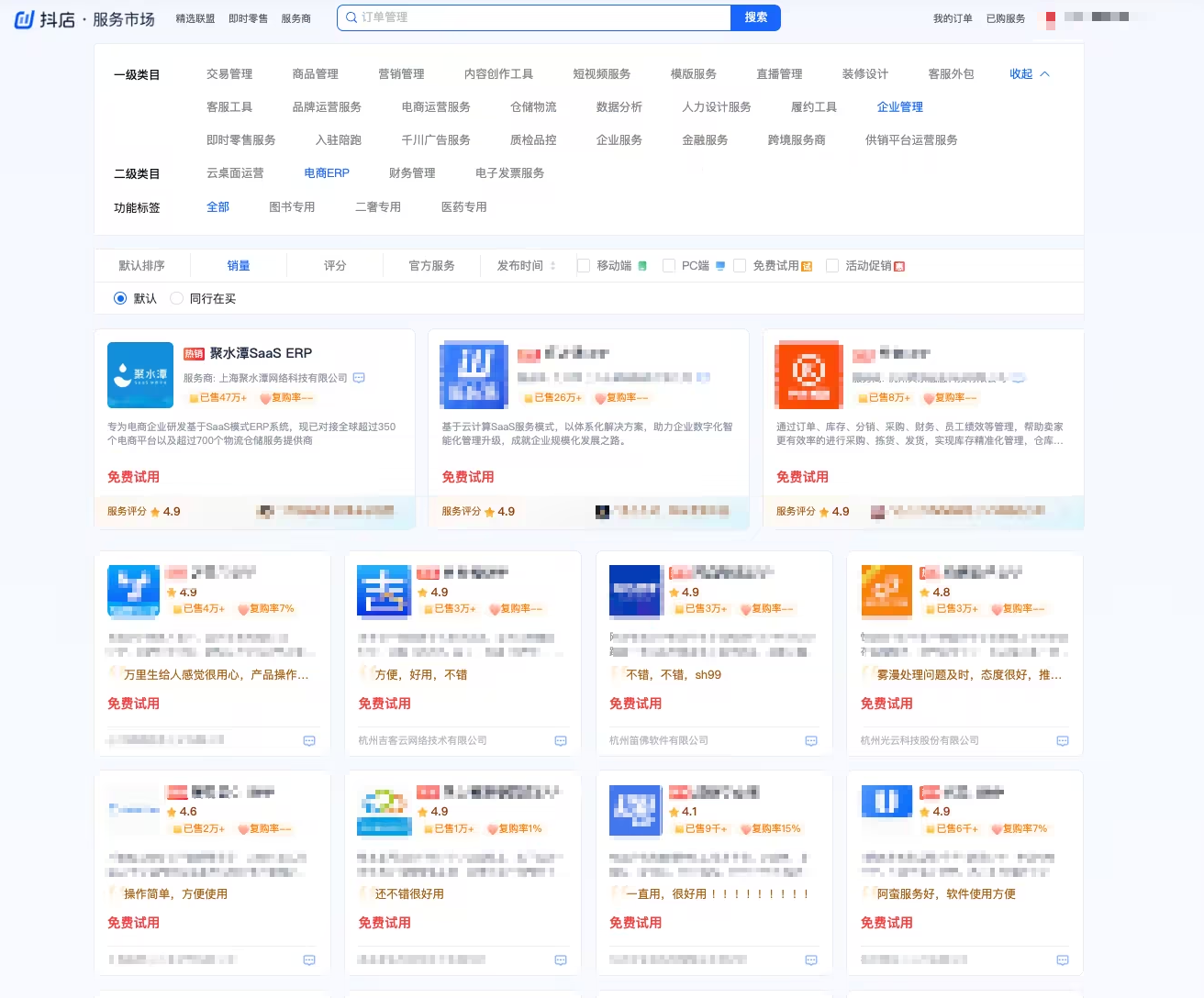1204x998 pixels.
Task: Click message icon next to 杭州吉客云网络技术有限公司
Action: point(561,741)
